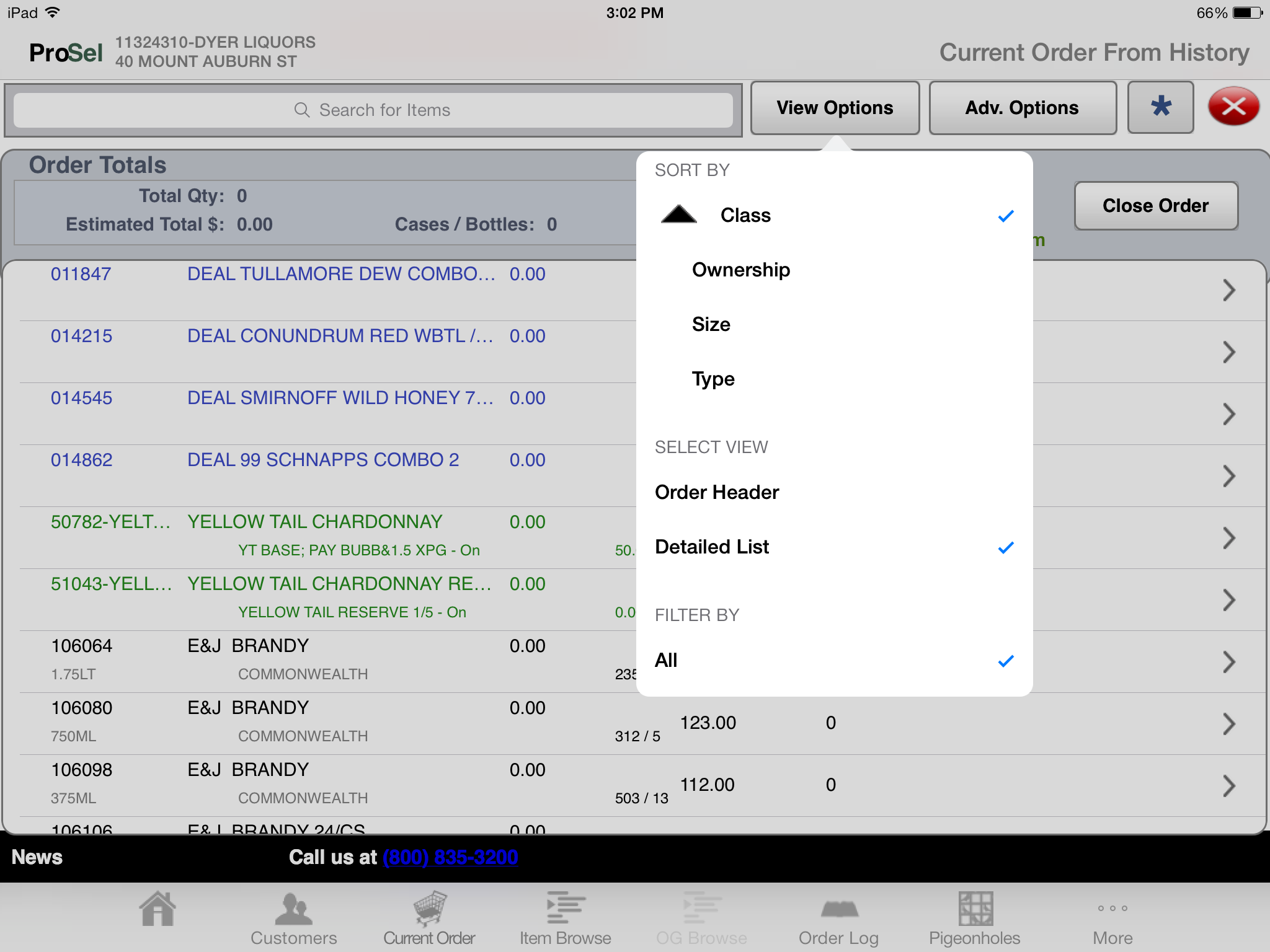Expand the E&J BRANDY 750ML row chevron
The width and height of the screenshot is (1270, 952).
(1228, 724)
